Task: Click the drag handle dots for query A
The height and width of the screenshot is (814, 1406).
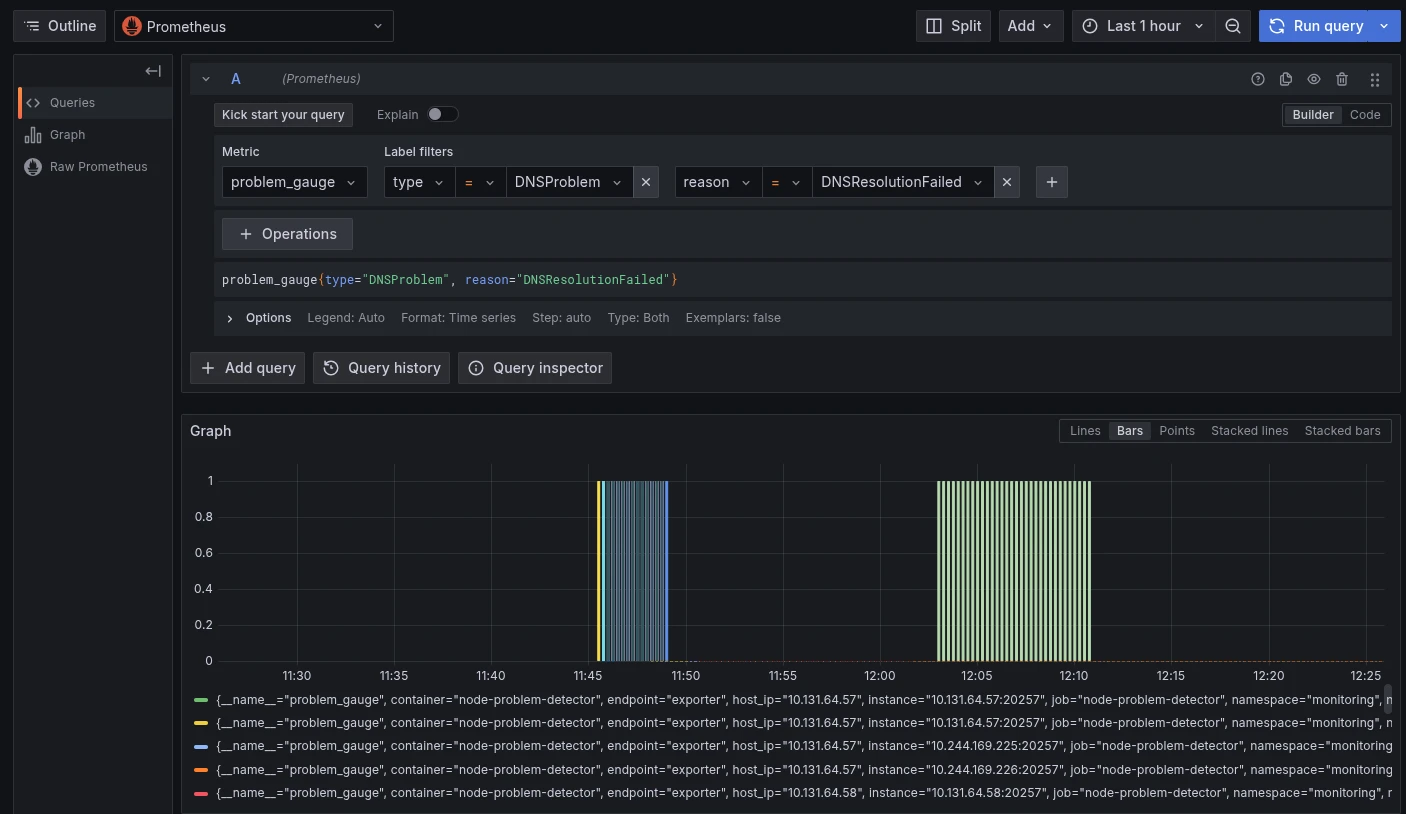Action: [1375, 79]
